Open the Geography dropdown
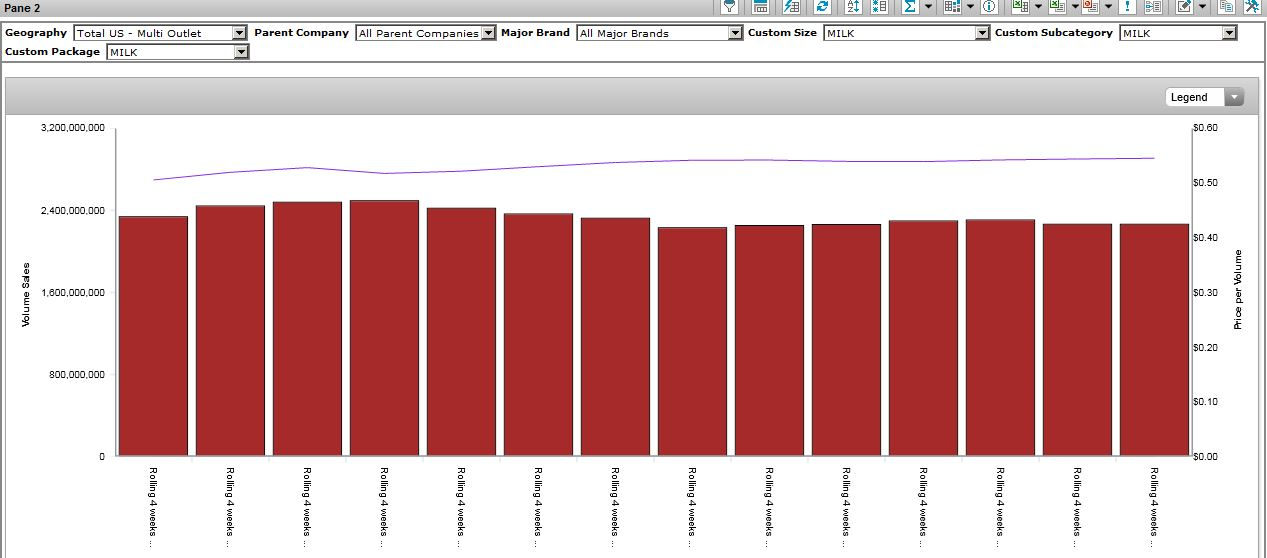 tap(239, 33)
